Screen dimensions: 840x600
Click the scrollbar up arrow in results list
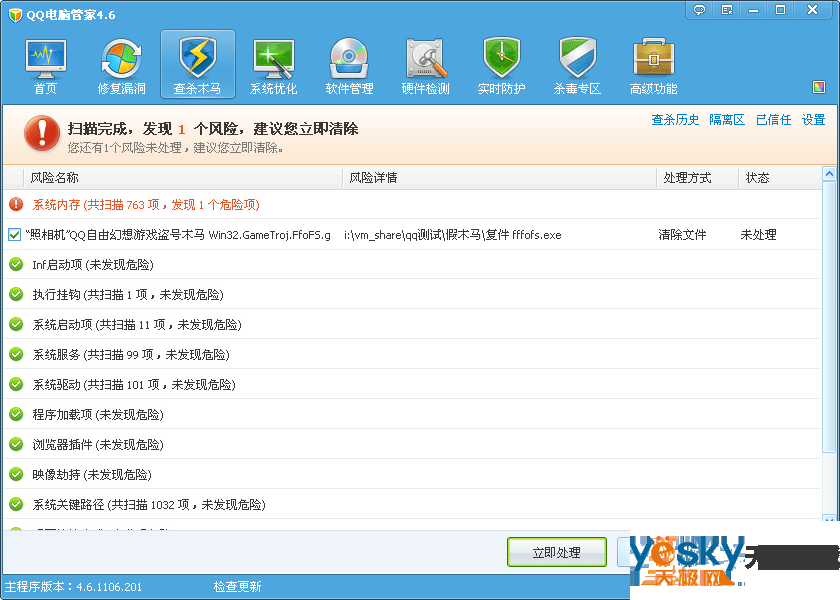[x=829, y=175]
